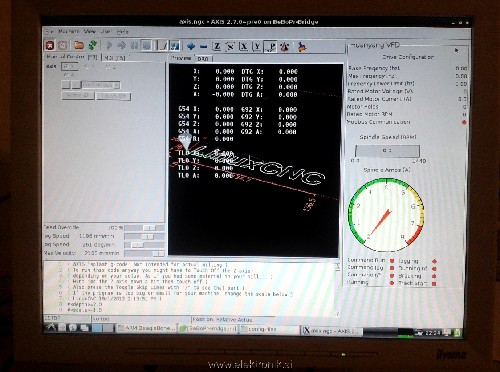Click the jog plus button
The width and height of the screenshot is (500, 372).
76,85
